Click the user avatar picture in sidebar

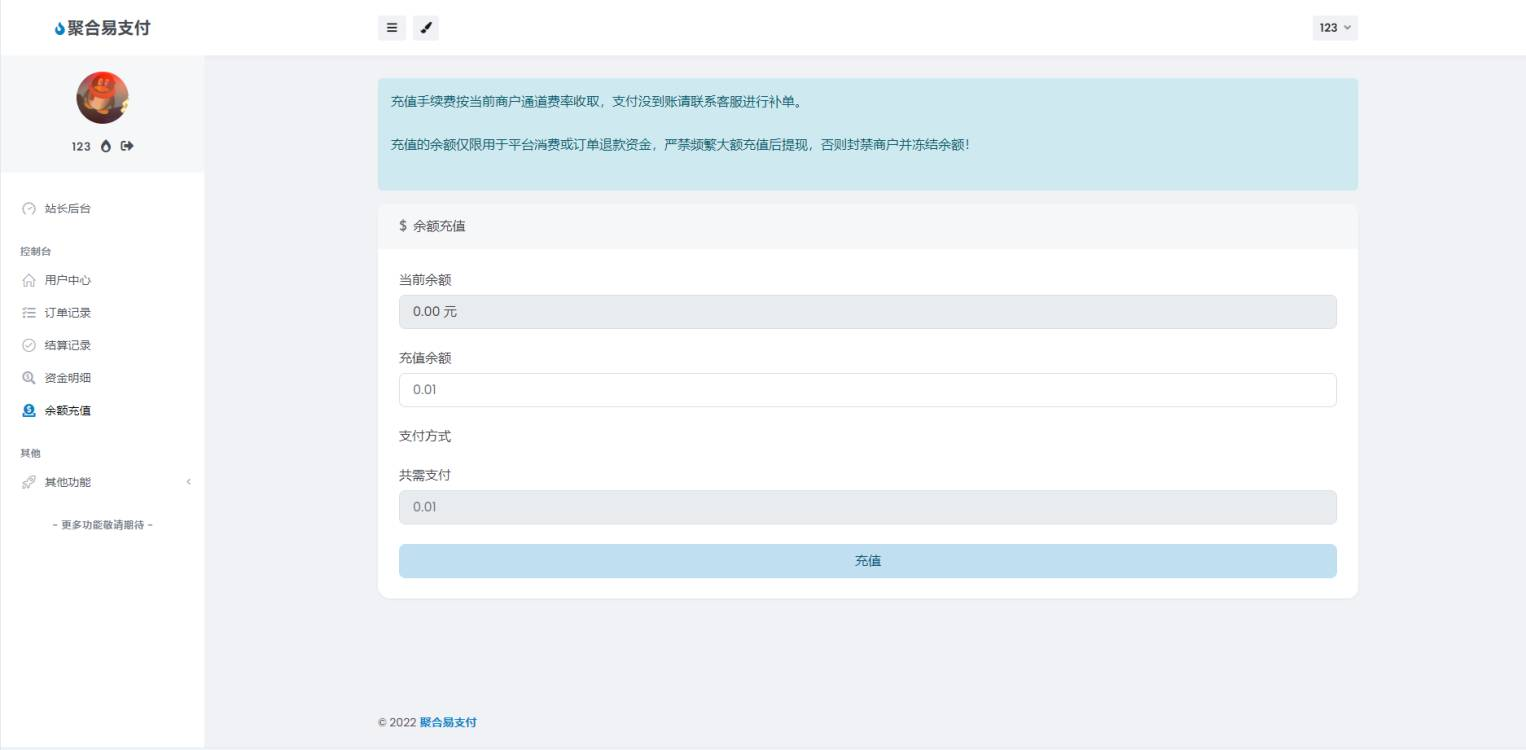point(102,98)
